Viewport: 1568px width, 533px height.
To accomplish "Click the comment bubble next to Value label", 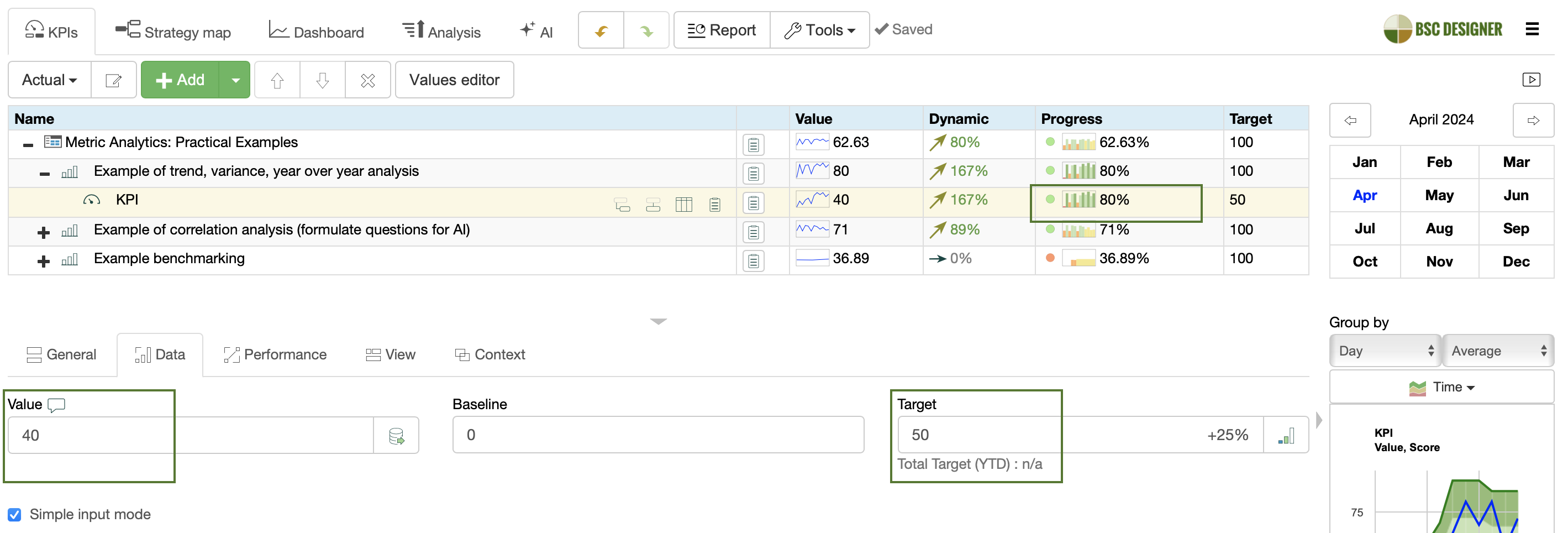I will click(55, 404).
